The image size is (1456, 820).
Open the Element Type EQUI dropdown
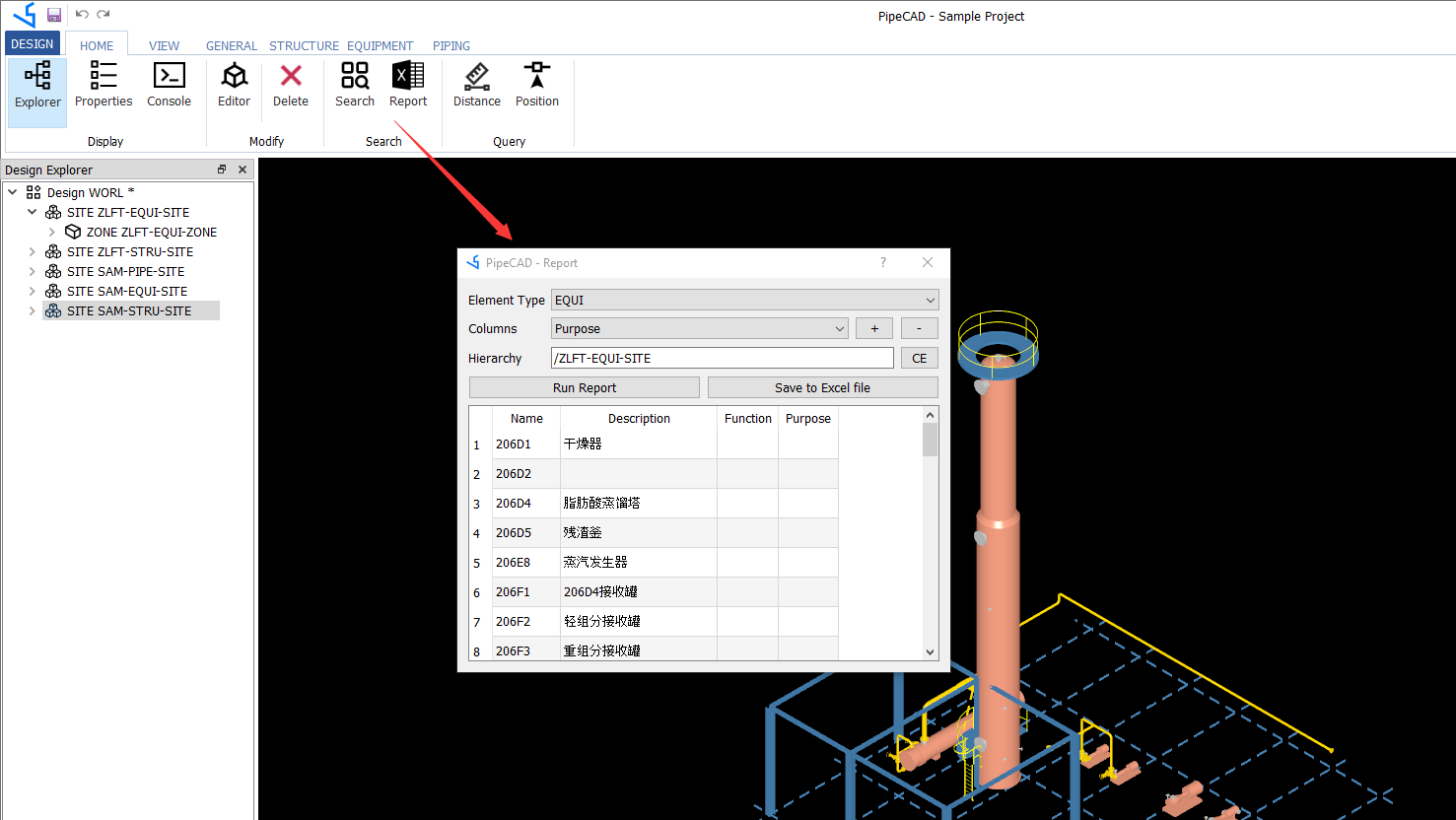744,300
